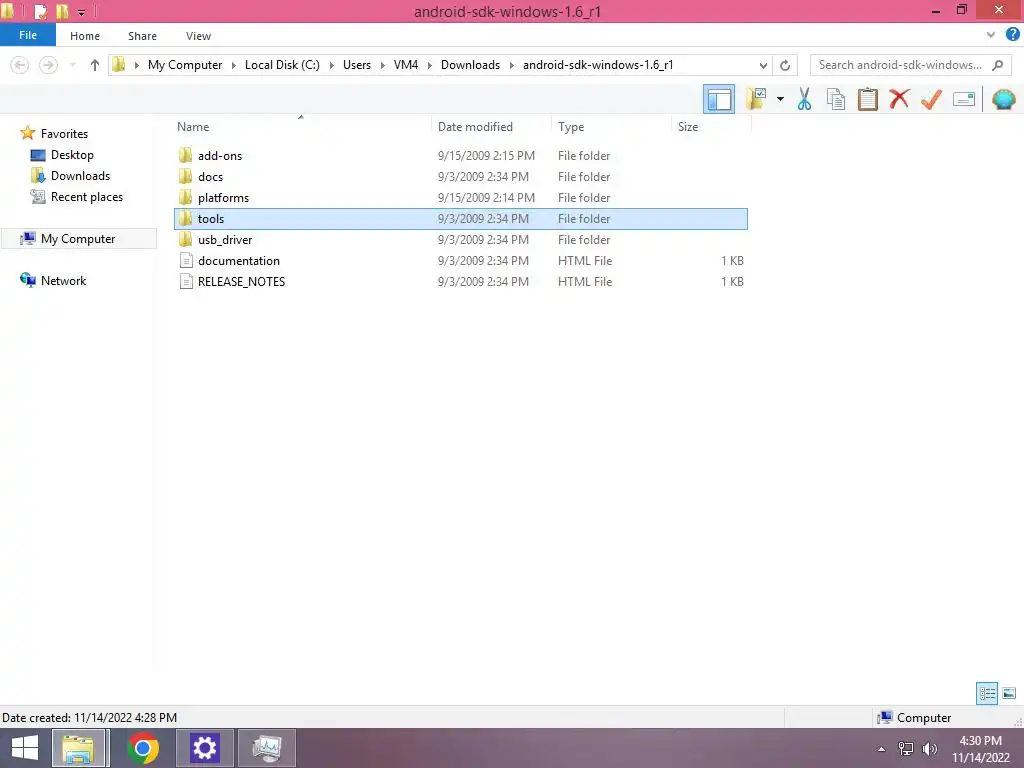Show hidden tray icons arrow
The height and width of the screenshot is (768, 1024).
(x=882, y=748)
